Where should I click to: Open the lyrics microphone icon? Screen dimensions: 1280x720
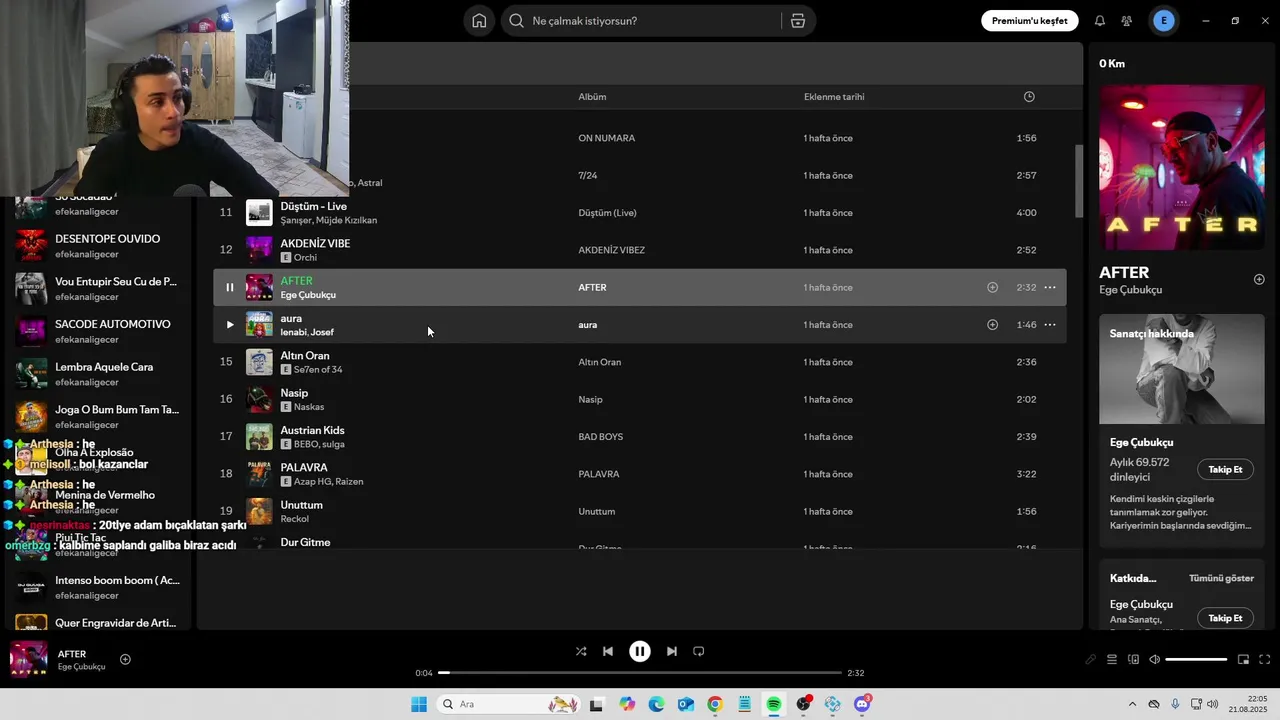1091,659
